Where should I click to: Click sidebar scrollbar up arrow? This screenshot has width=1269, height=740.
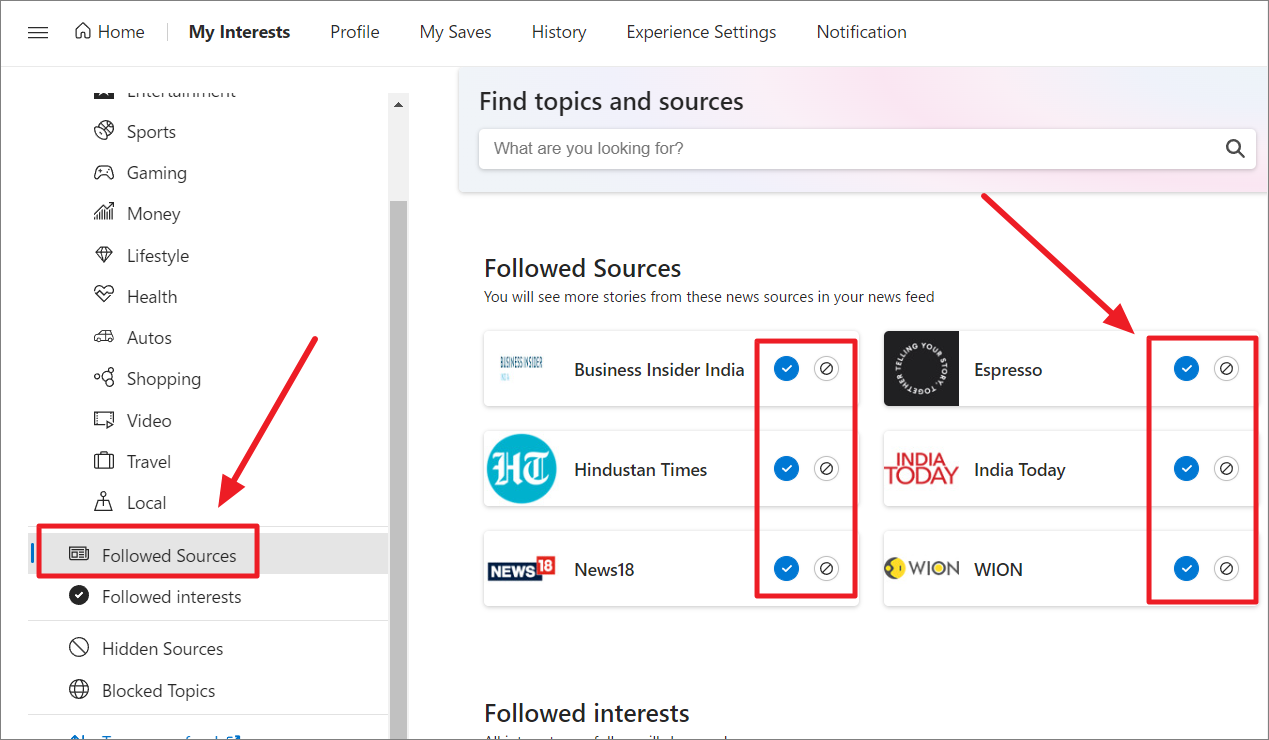click(x=399, y=104)
